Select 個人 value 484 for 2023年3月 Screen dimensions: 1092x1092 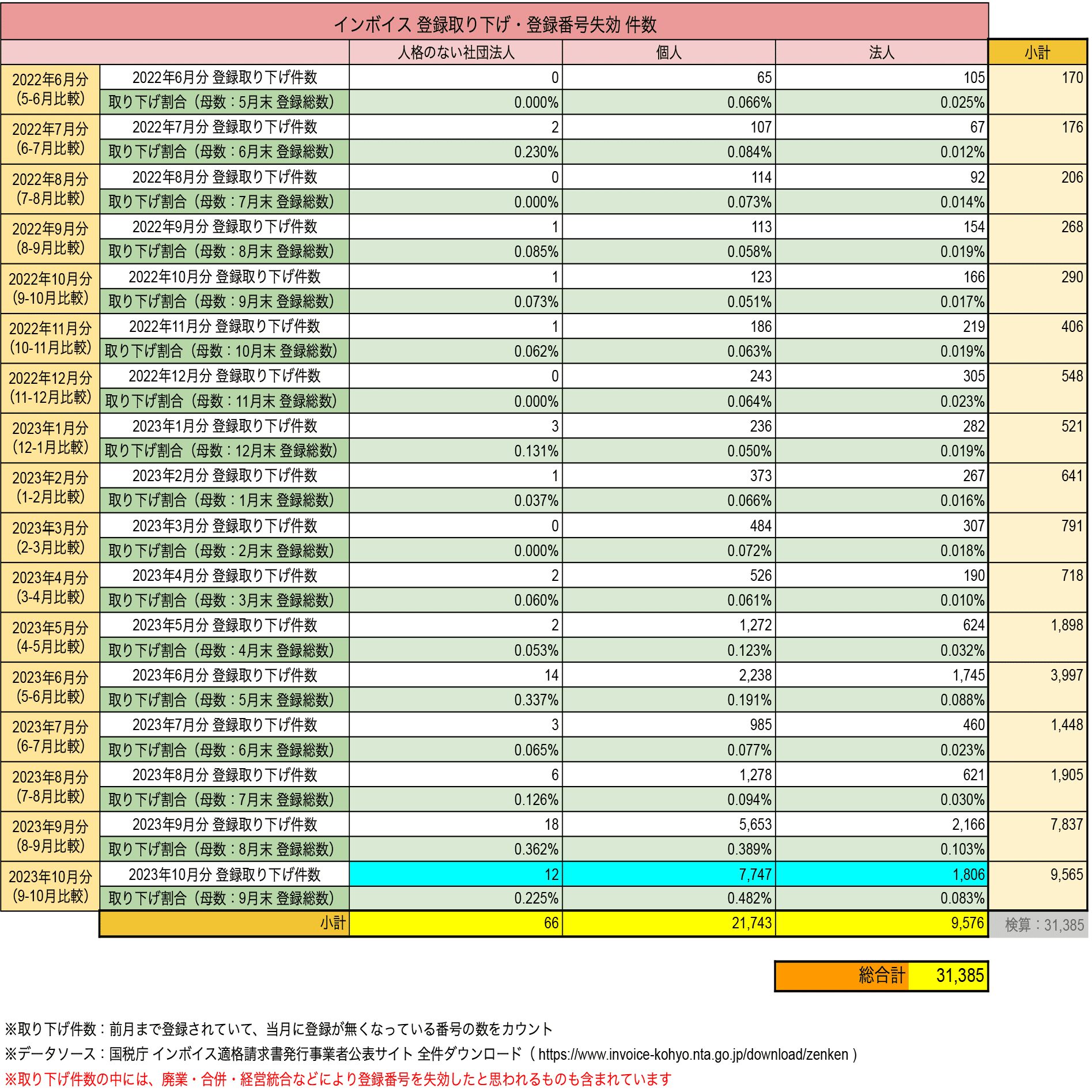[x=669, y=526]
